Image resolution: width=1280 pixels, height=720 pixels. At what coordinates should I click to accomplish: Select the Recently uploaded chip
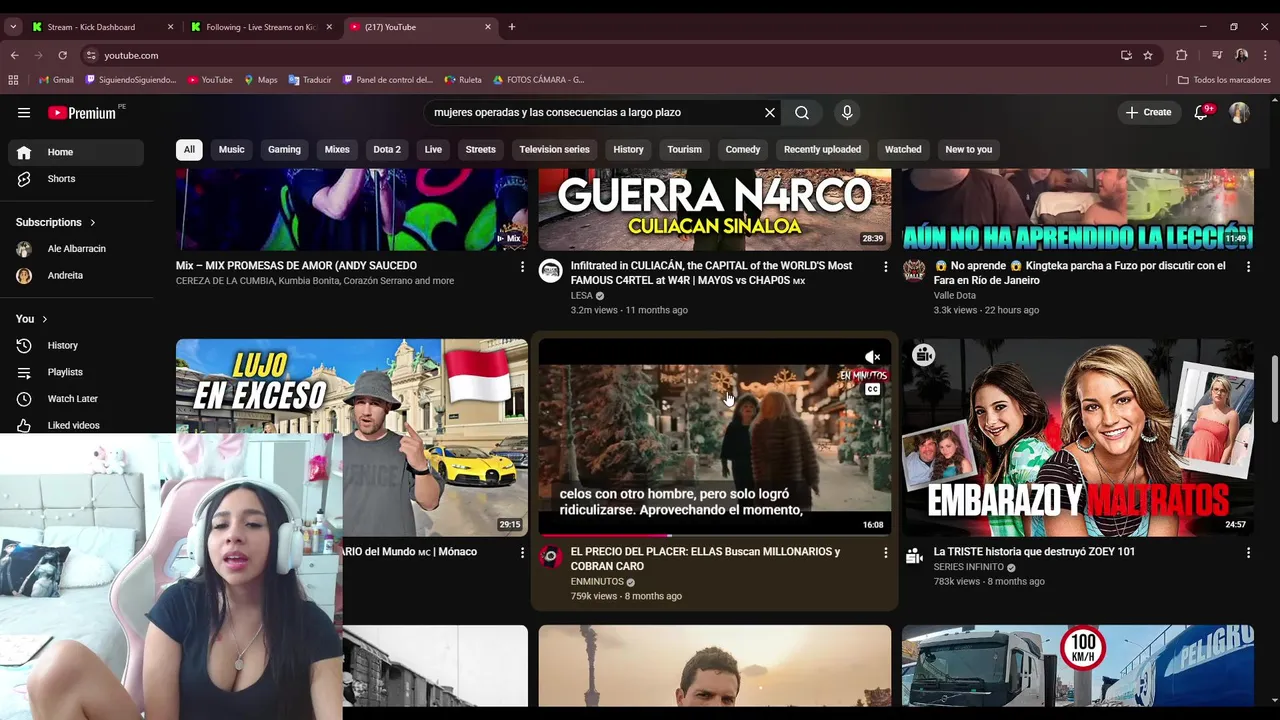click(x=822, y=150)
